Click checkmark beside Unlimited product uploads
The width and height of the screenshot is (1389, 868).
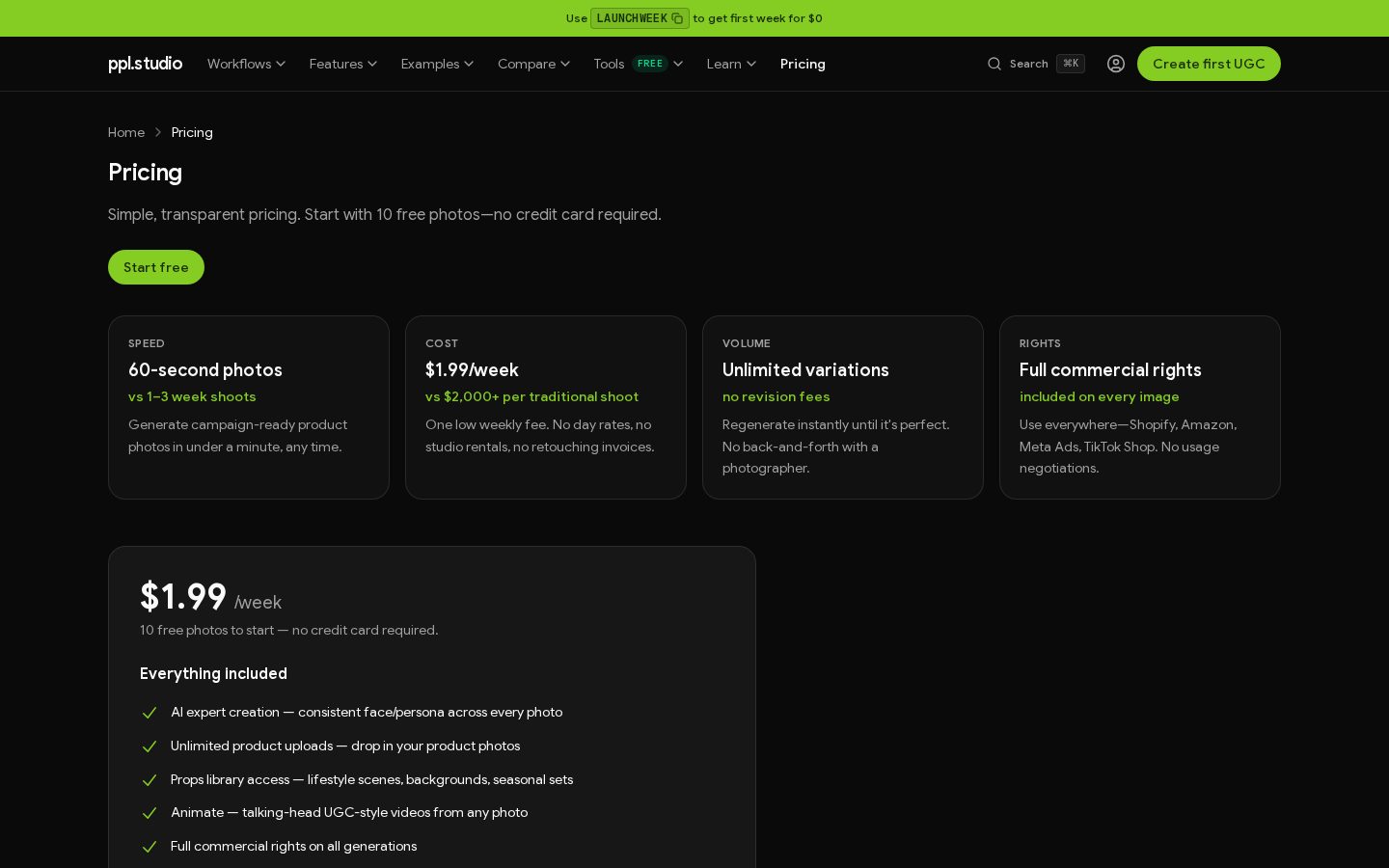(x=150, y=746)
